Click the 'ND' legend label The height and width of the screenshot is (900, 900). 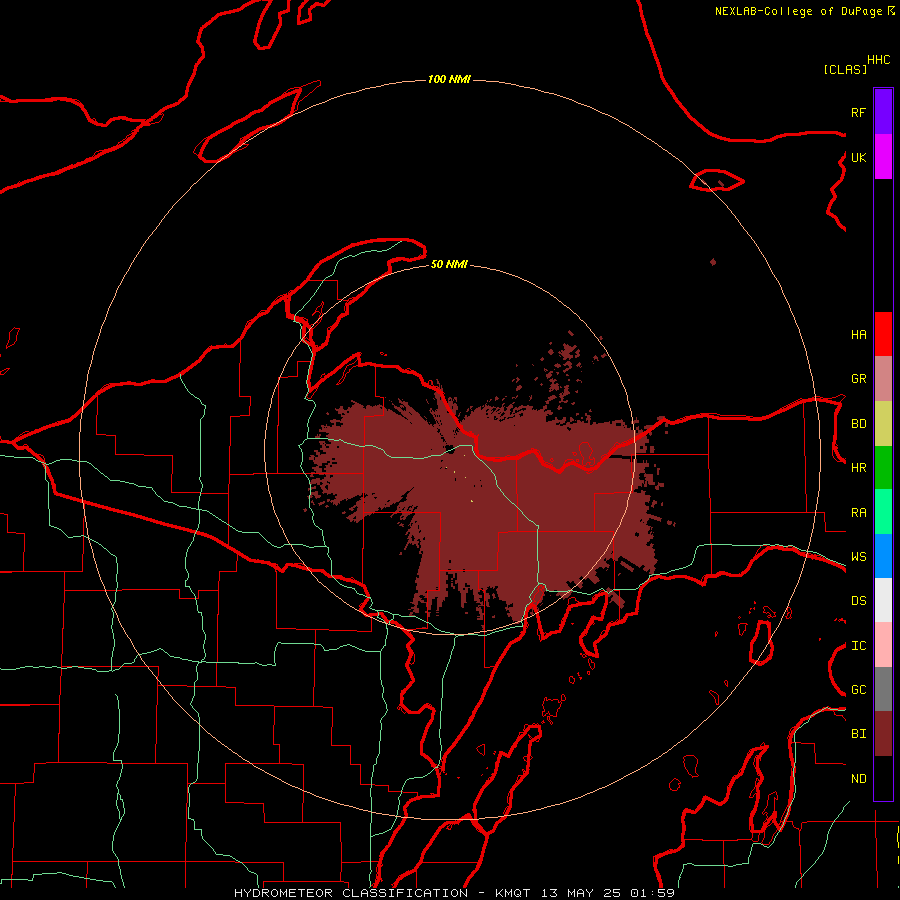pos(858,779)
